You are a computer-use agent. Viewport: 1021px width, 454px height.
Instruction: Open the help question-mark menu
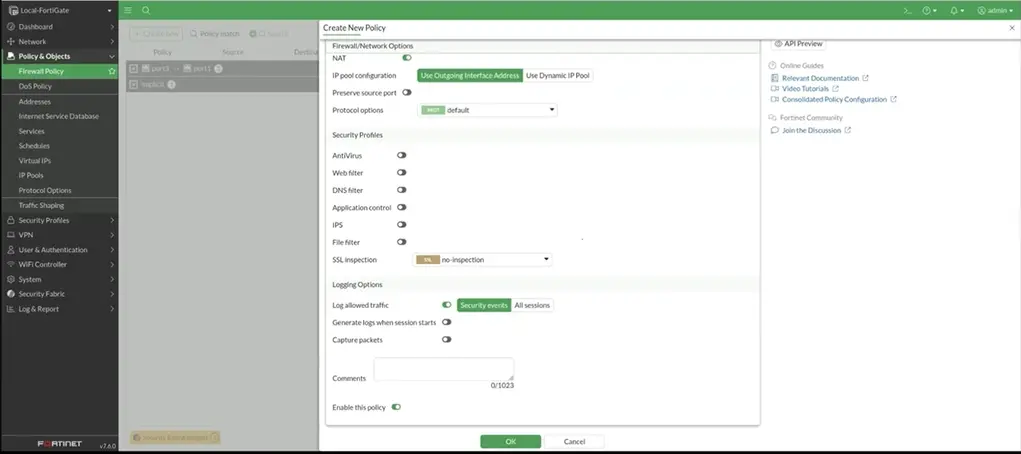pyautogui.click(x=929, y=10)
